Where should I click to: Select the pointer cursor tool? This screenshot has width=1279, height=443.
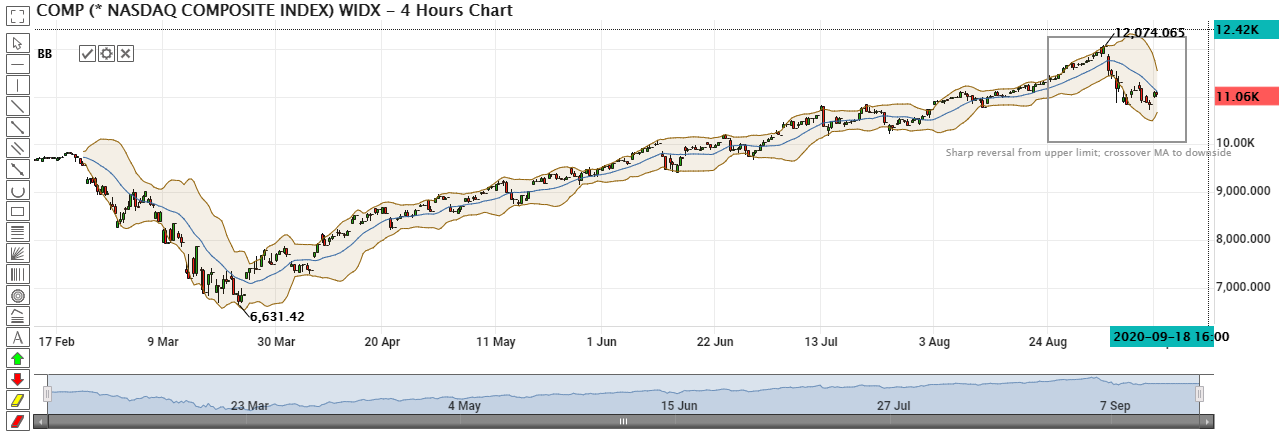[x=17, y=43]
